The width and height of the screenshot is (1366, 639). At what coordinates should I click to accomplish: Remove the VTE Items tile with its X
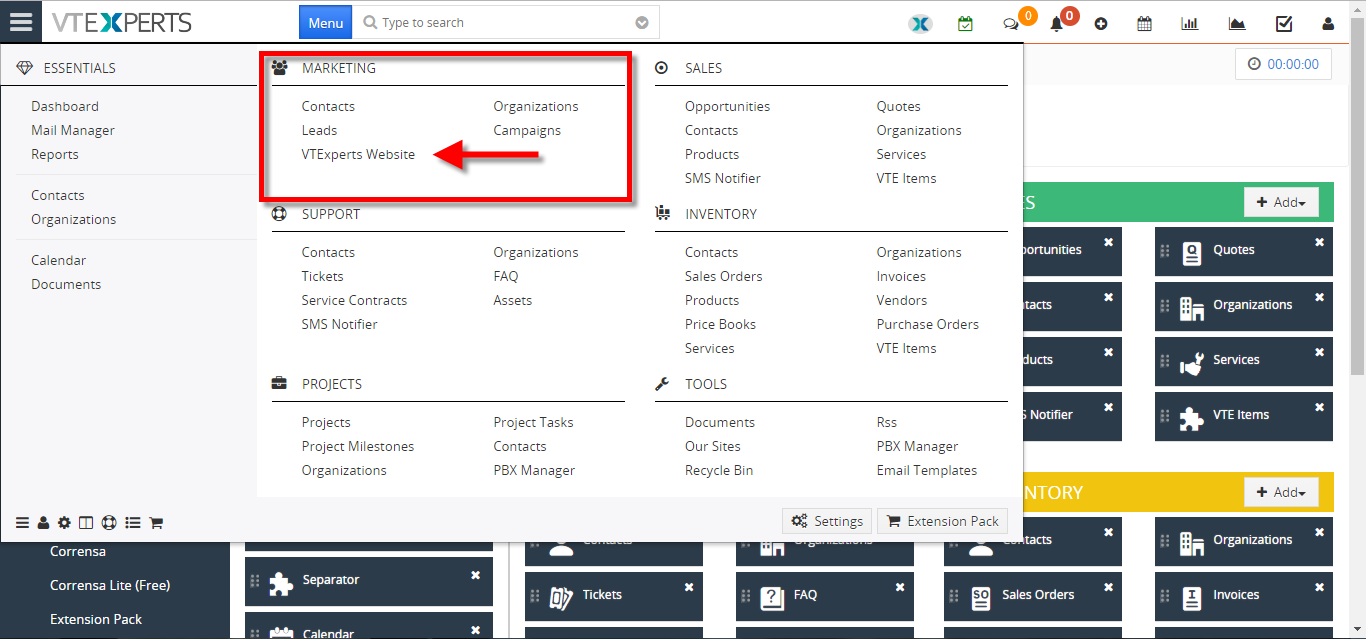point(1319,407)
